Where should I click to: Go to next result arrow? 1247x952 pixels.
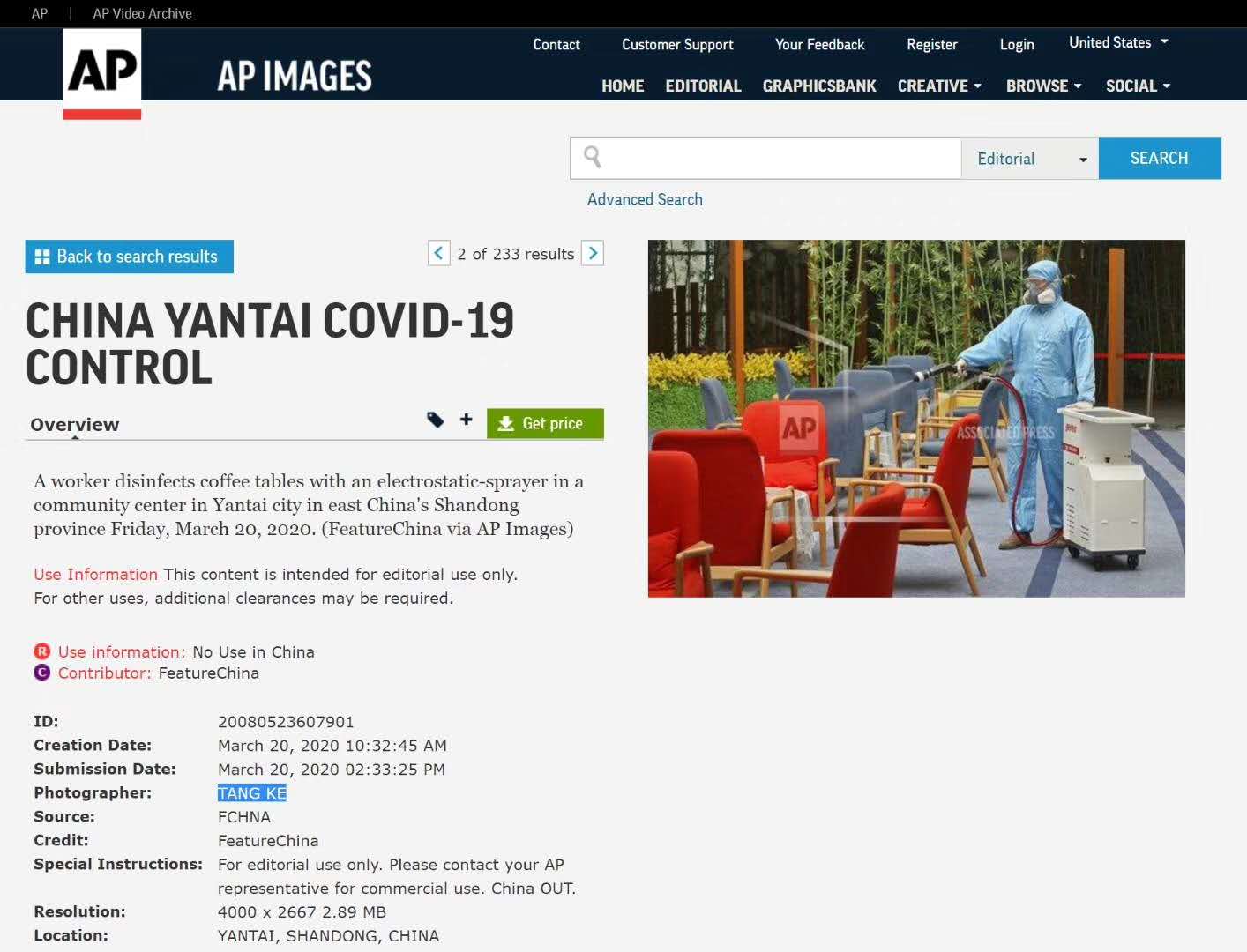click(593, 254)
